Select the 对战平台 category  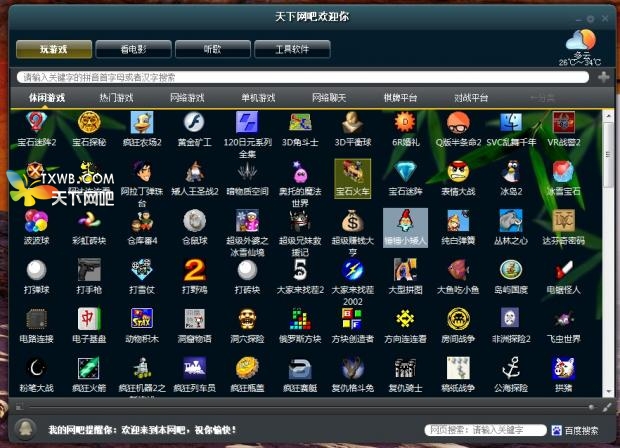click(x=471, y=98)
